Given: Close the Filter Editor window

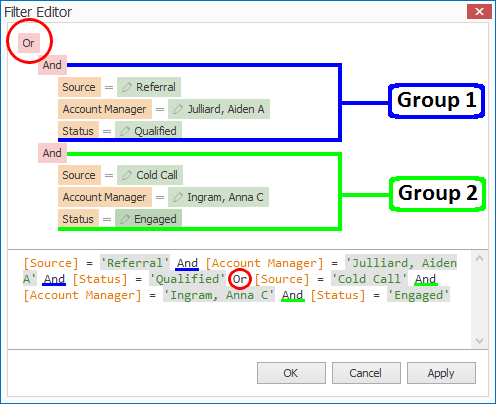Looking at the screenshot, I should tap(479, 12).
